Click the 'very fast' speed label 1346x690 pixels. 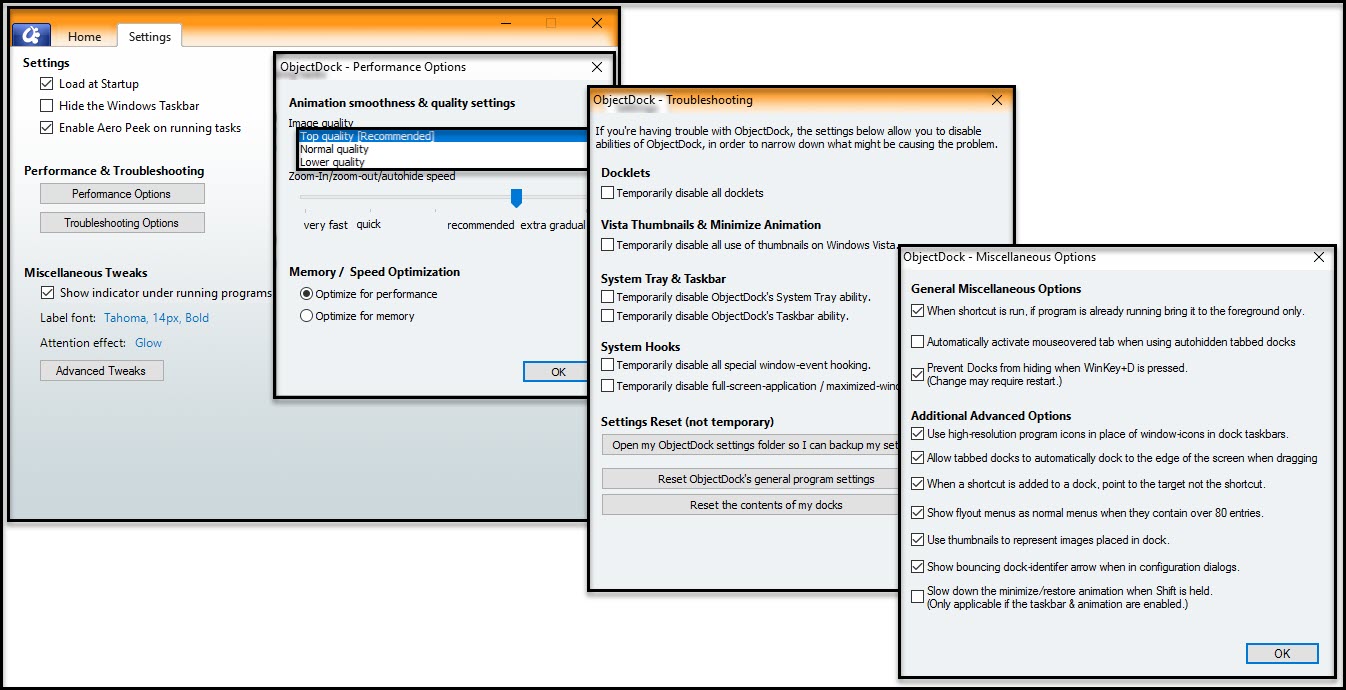[326, 225]
